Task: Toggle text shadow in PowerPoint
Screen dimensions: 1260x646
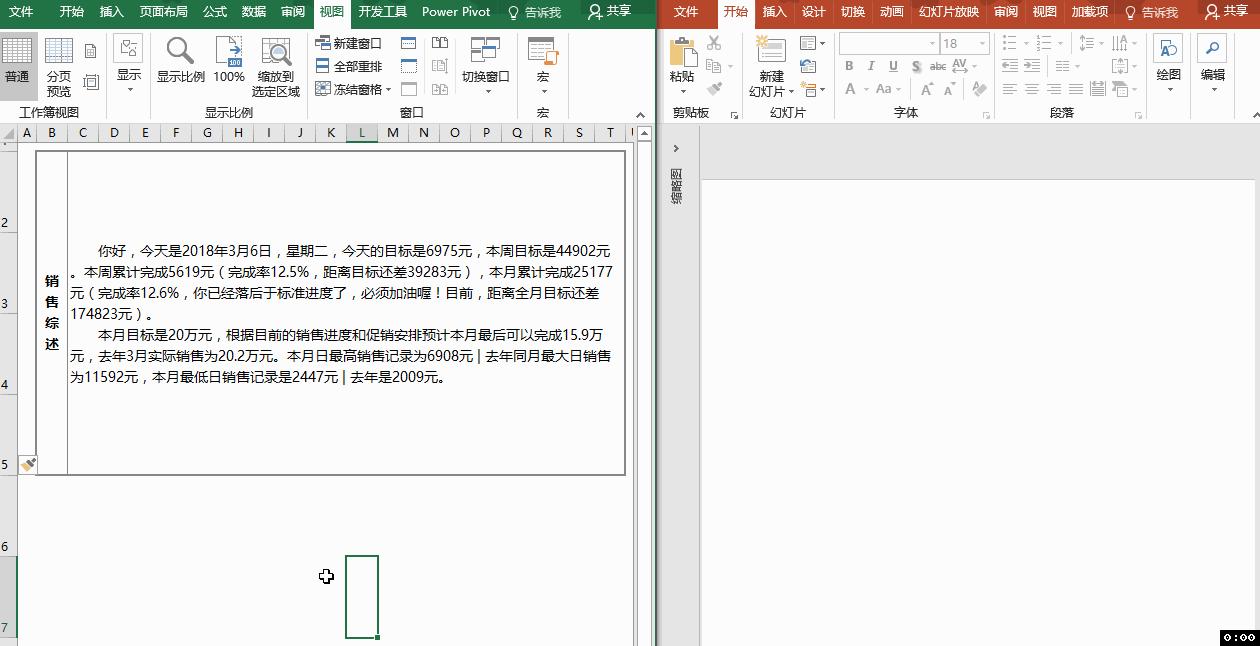Action: 916,66
